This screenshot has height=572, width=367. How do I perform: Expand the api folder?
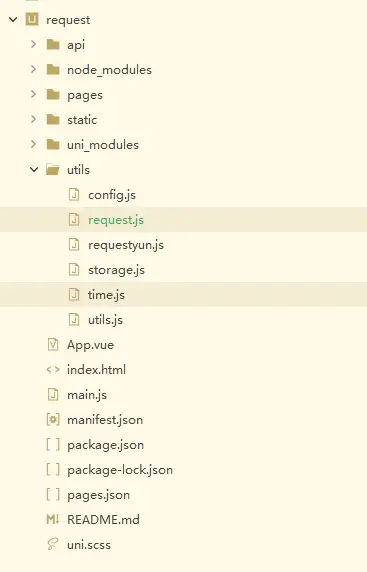click(x=34, y=44)
